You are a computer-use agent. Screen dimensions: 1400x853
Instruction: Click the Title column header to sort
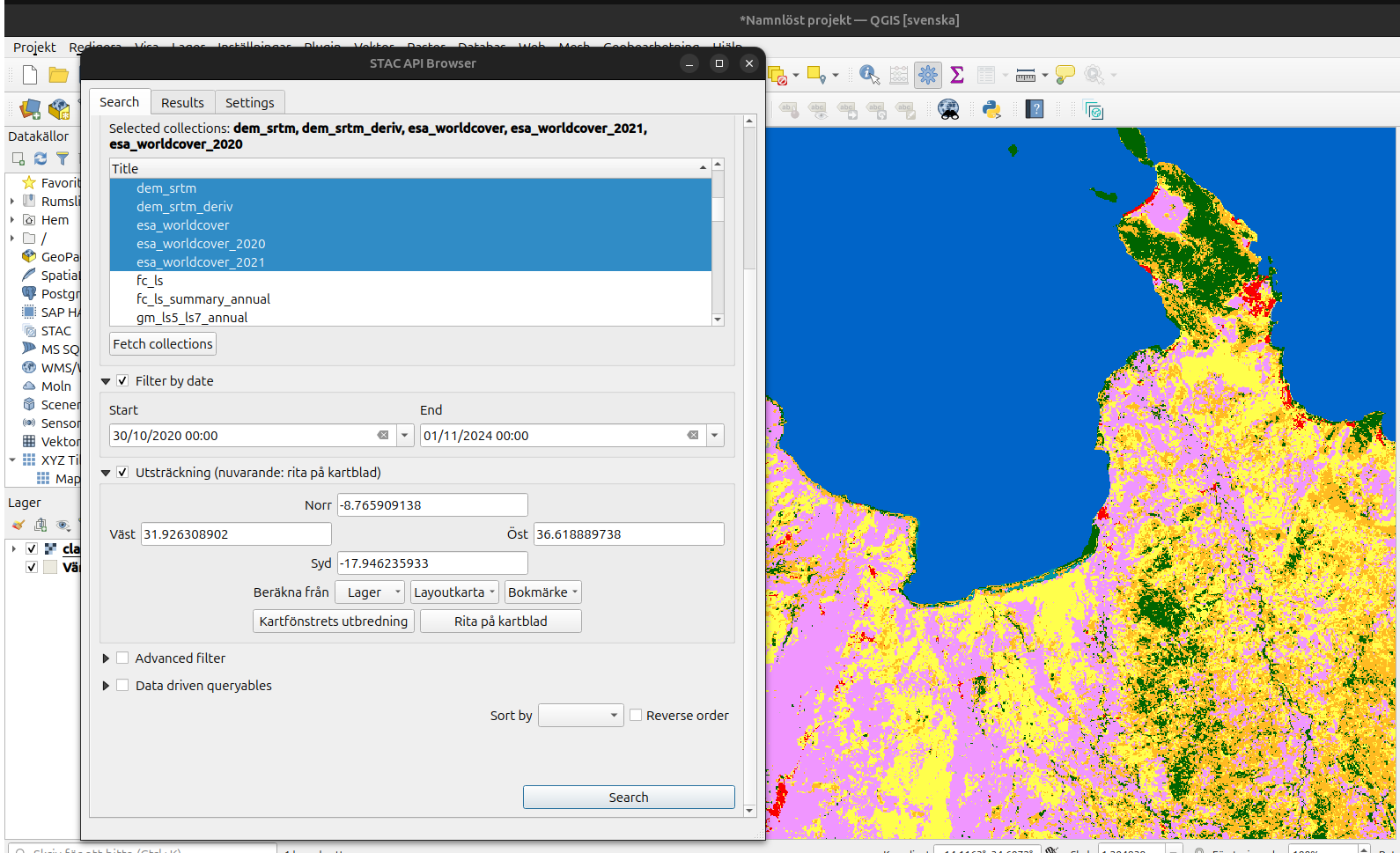click(x=410, y=169)
